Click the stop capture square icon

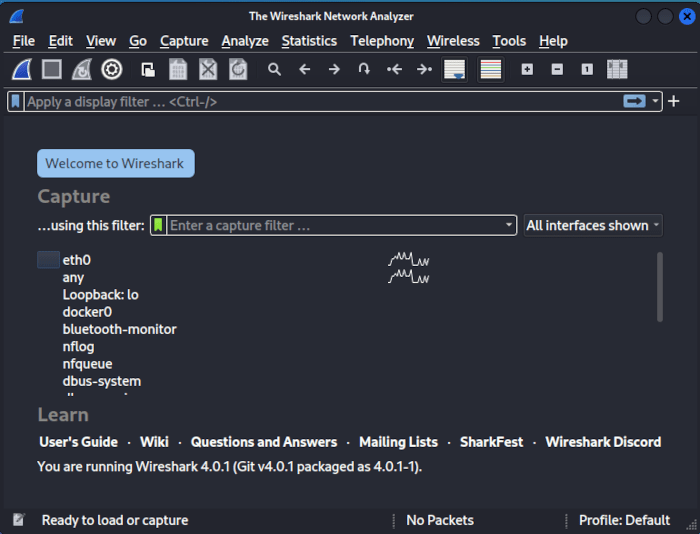tap(52, 70)
